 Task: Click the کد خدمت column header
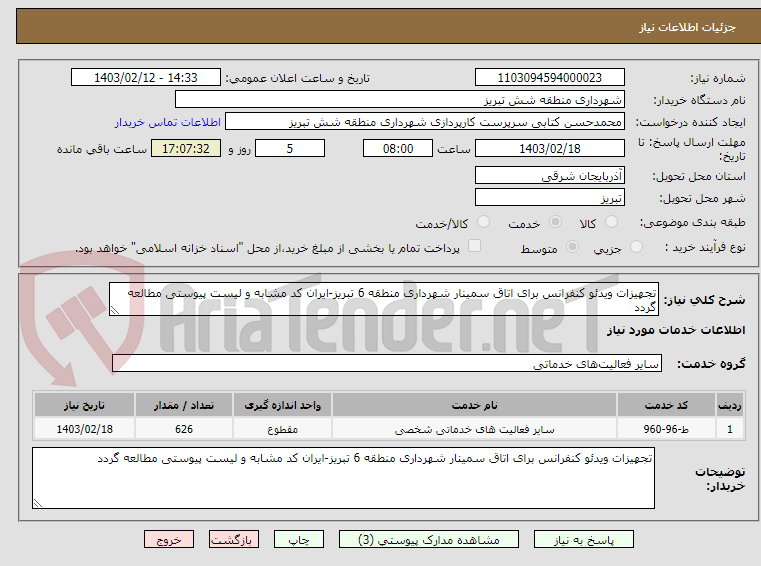[666, 405]
